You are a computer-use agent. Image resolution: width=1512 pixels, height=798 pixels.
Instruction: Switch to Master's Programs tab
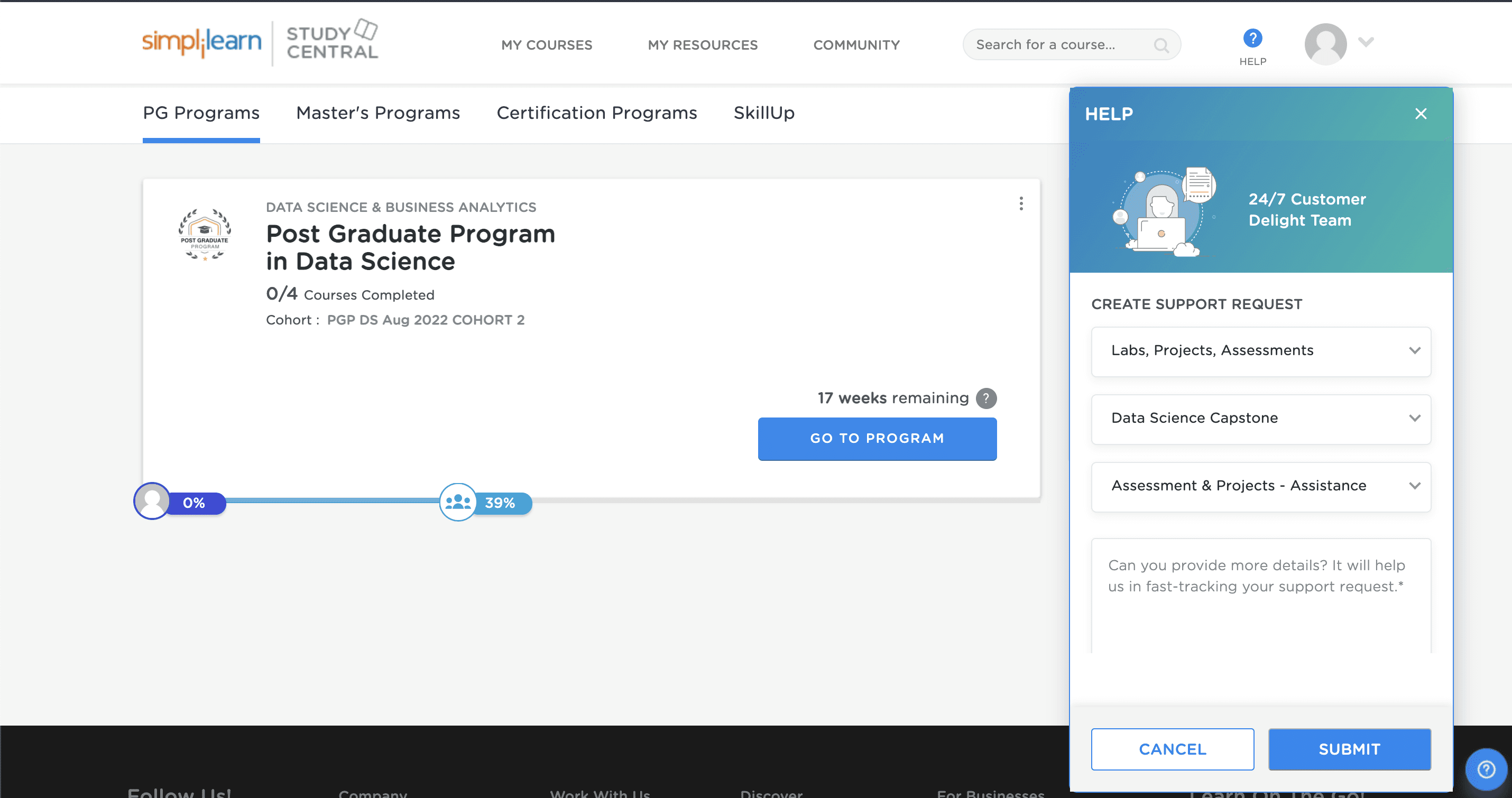[x=377, y=113]
